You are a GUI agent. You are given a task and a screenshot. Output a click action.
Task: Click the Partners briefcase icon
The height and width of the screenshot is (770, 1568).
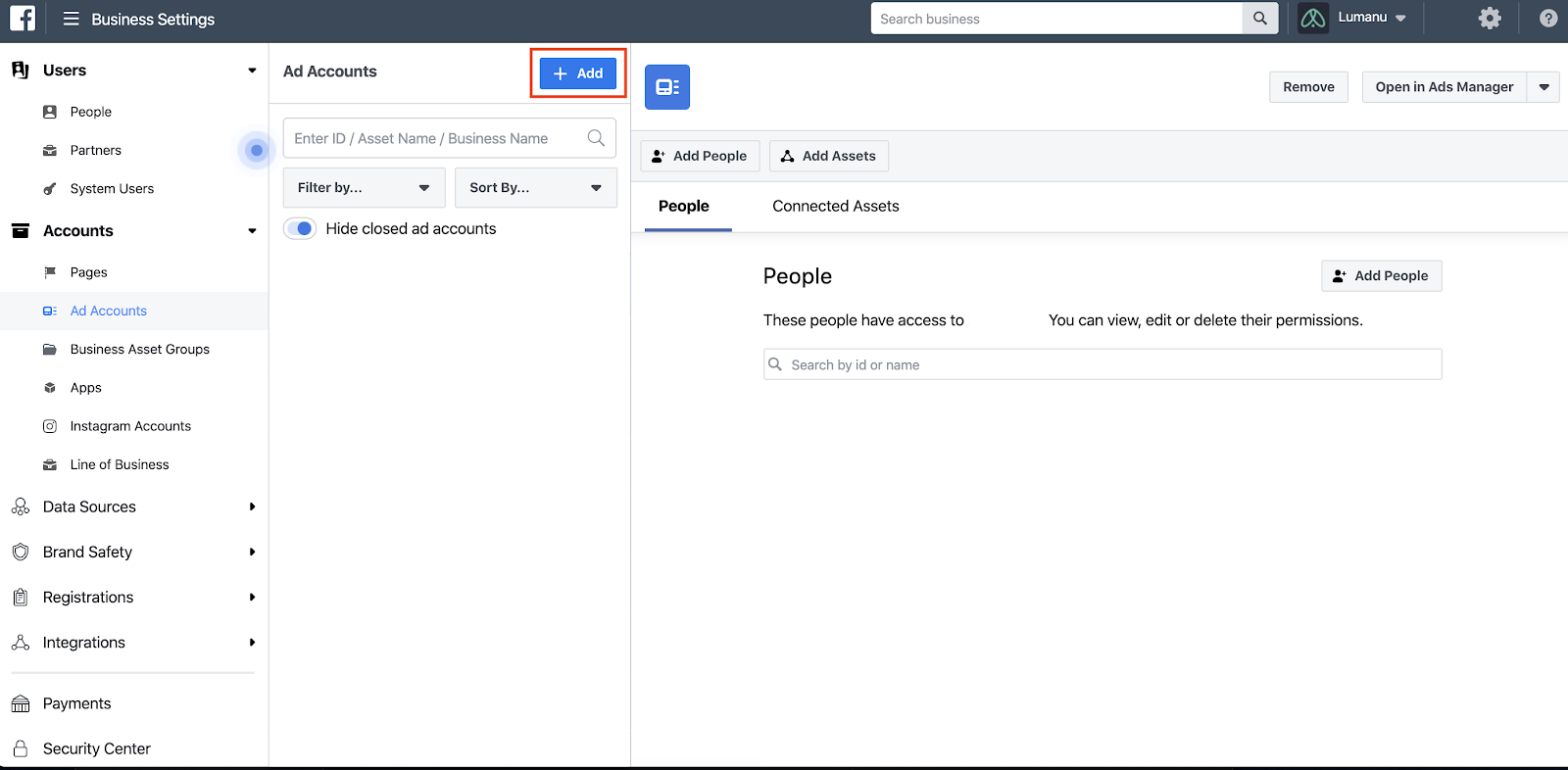50,150
